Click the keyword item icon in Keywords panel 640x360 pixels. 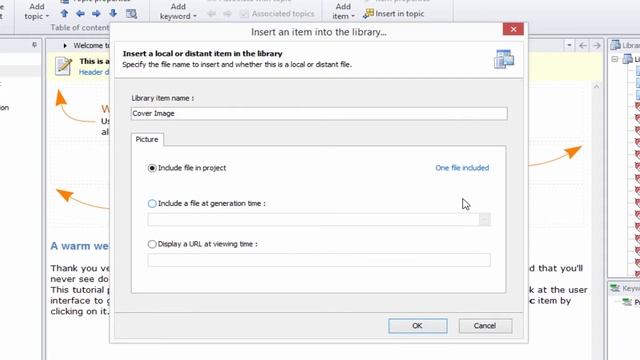pyautogui.click(x=627, y=302)
